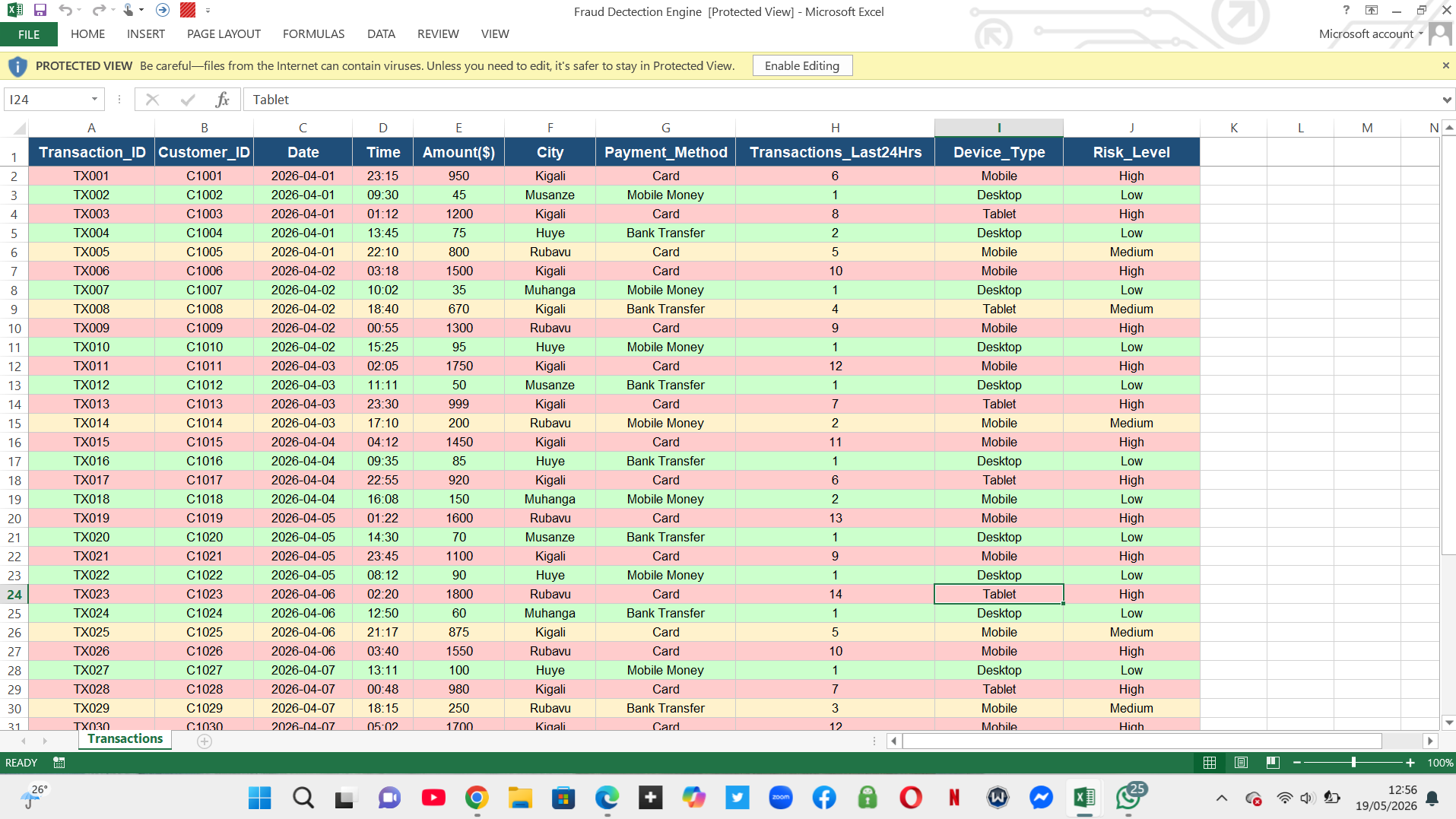Select the Transactions sheet tab
Viewport: 1456px width, 819px height.
tap(125, 739)
